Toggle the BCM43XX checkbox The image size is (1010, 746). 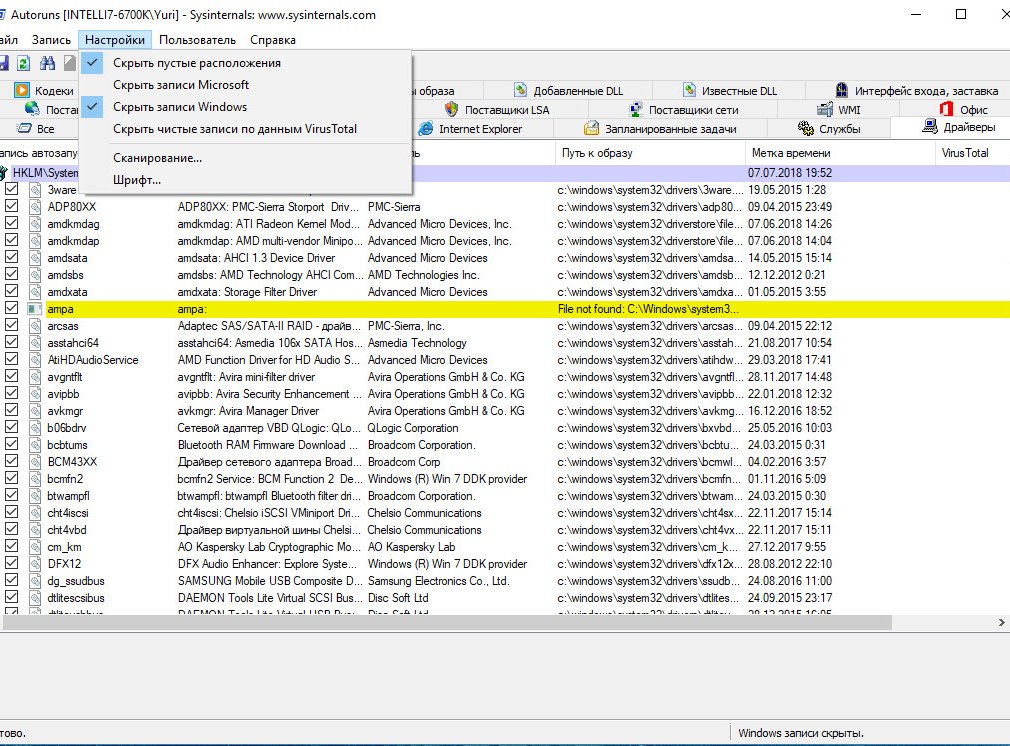click(x=11, y=461)
